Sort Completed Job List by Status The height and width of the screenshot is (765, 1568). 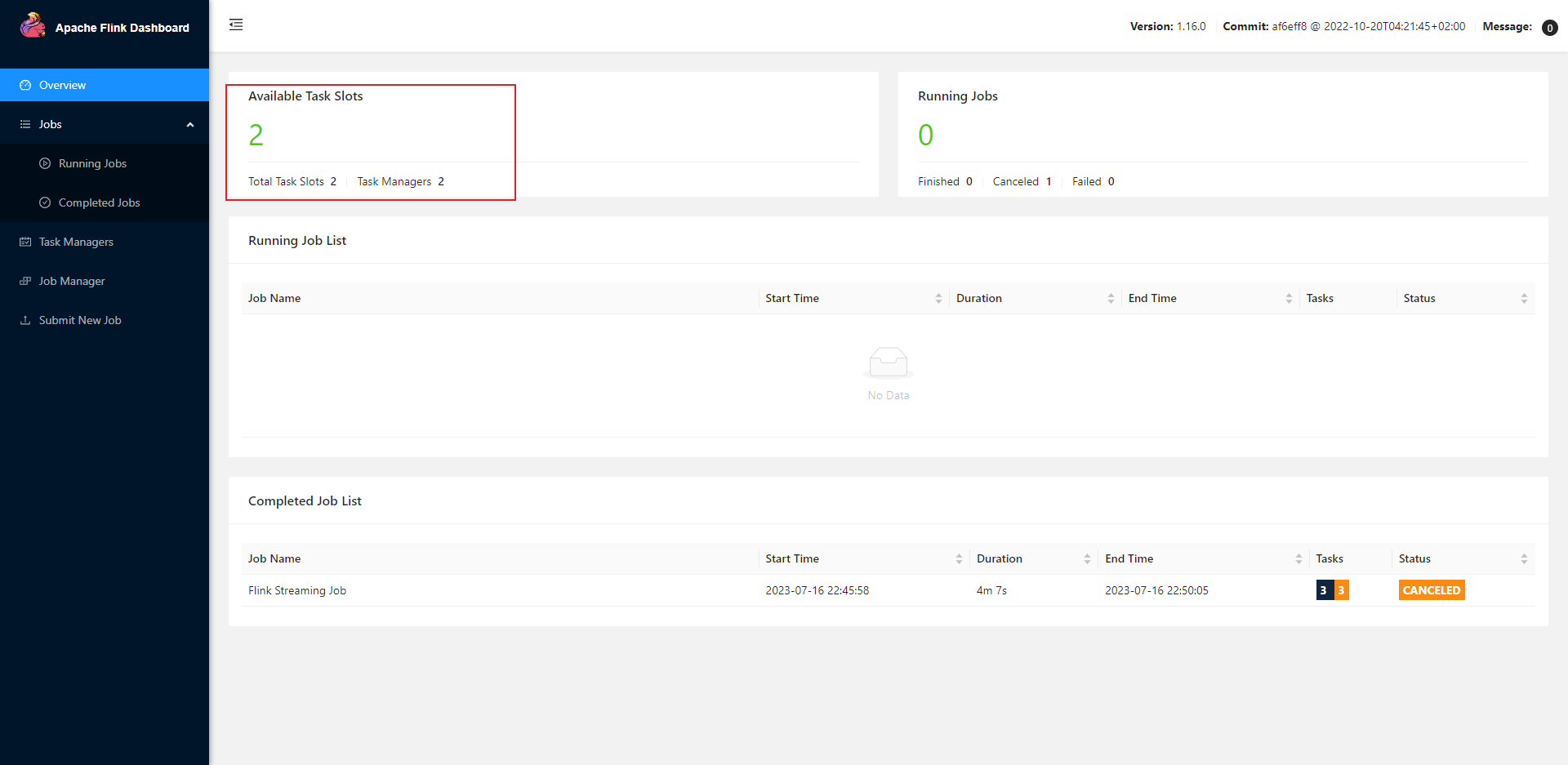1524,559
